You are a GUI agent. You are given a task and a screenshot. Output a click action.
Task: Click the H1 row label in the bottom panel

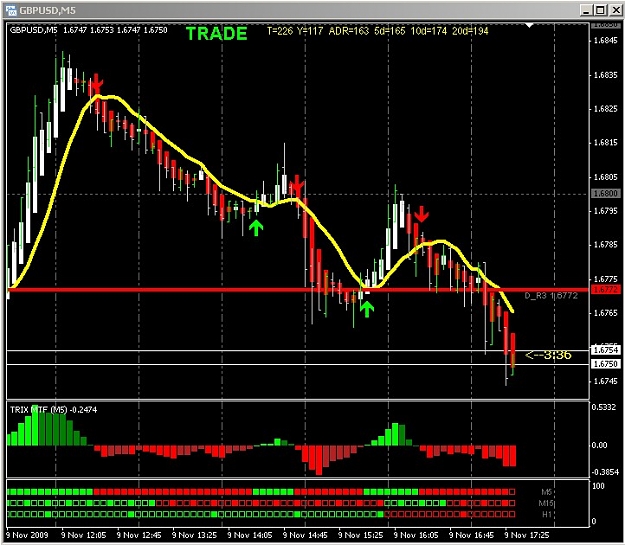click(x=547, y=515)
